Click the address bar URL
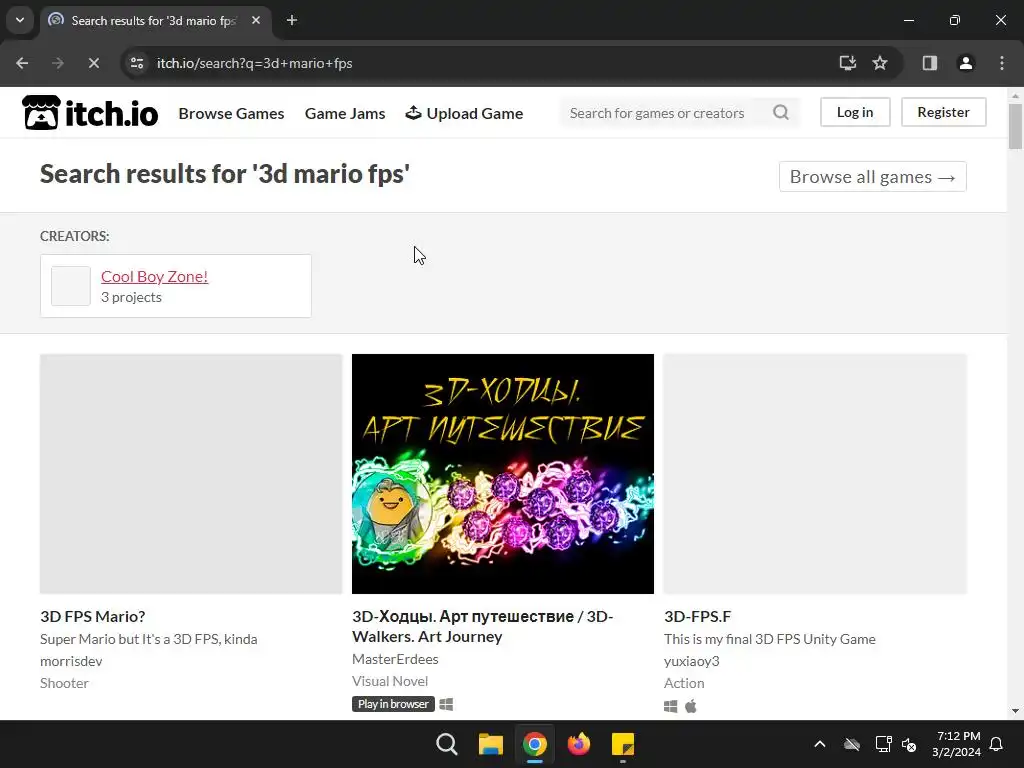Image resolution: width=1024 pixels, height=768 pixels. pos(255,63)
